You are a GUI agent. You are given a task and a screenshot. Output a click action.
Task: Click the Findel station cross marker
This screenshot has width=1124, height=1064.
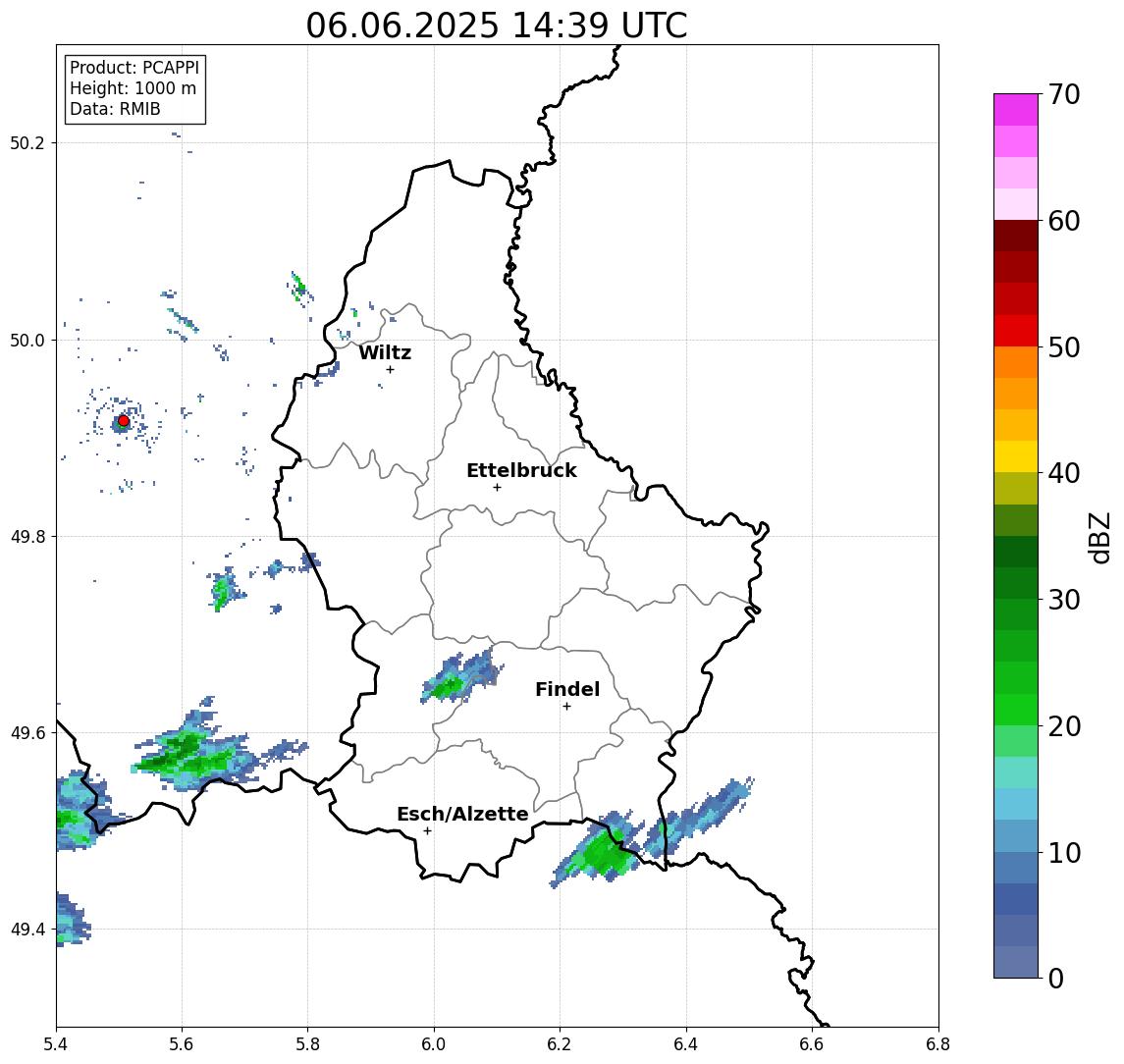(566, 707)
